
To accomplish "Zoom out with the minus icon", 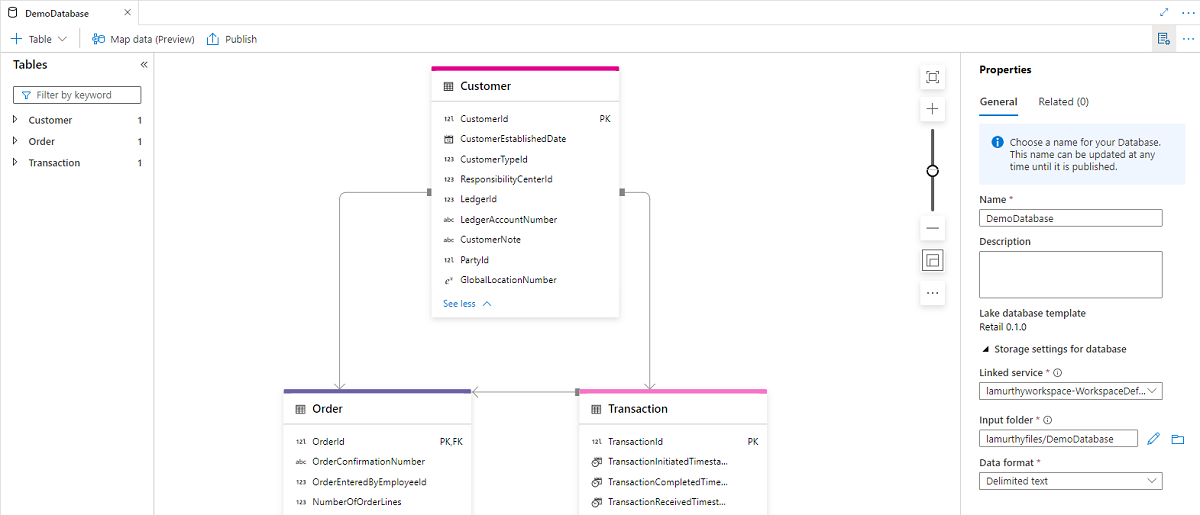I will (x=933, y=228).
